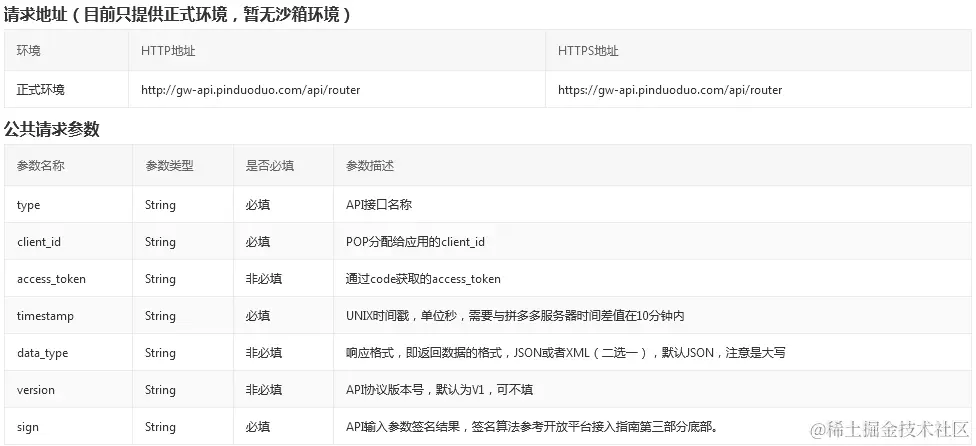Click 必填 in the client_id row
Viewport: 976px width, 446px height.
click(258, 241)
